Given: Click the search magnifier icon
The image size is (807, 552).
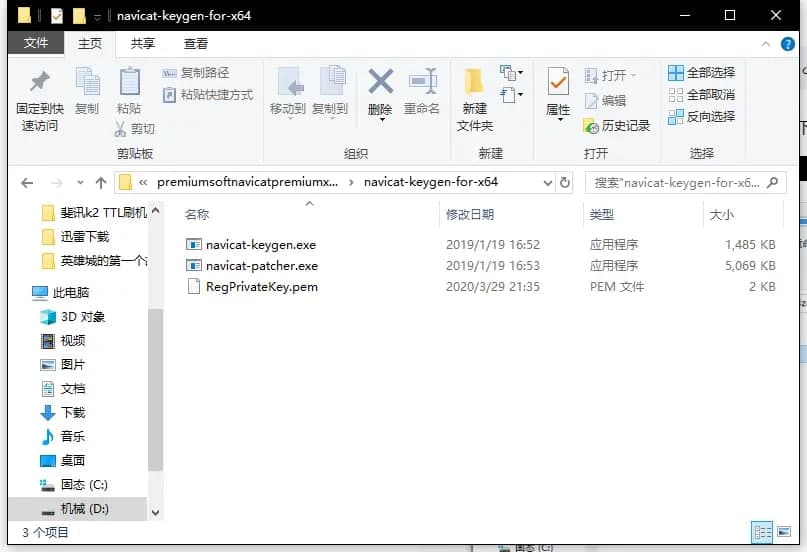Looking at the screenshot, I should click(x=772, y=183).
